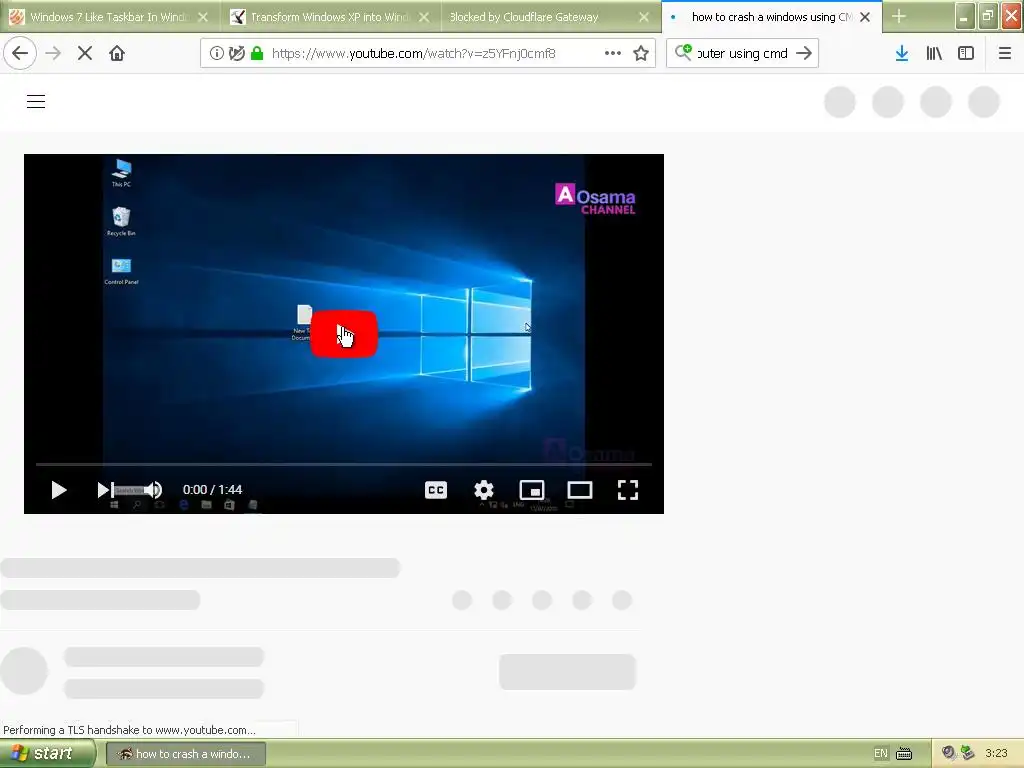1024x768 pixels.
Task: Go back to the previous page
Action: coord(20,53)
